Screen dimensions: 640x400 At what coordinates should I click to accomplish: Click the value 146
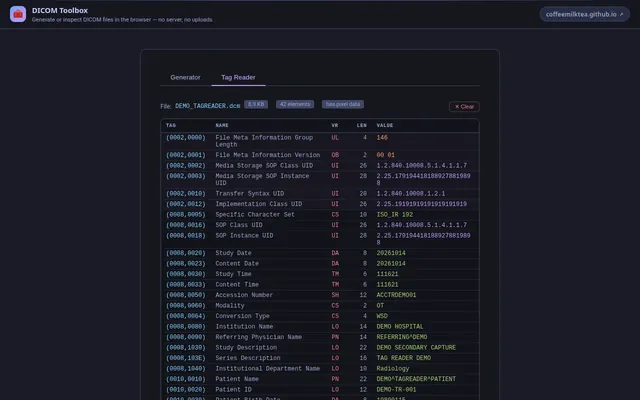pyautogui.click(x=382, y=138)
